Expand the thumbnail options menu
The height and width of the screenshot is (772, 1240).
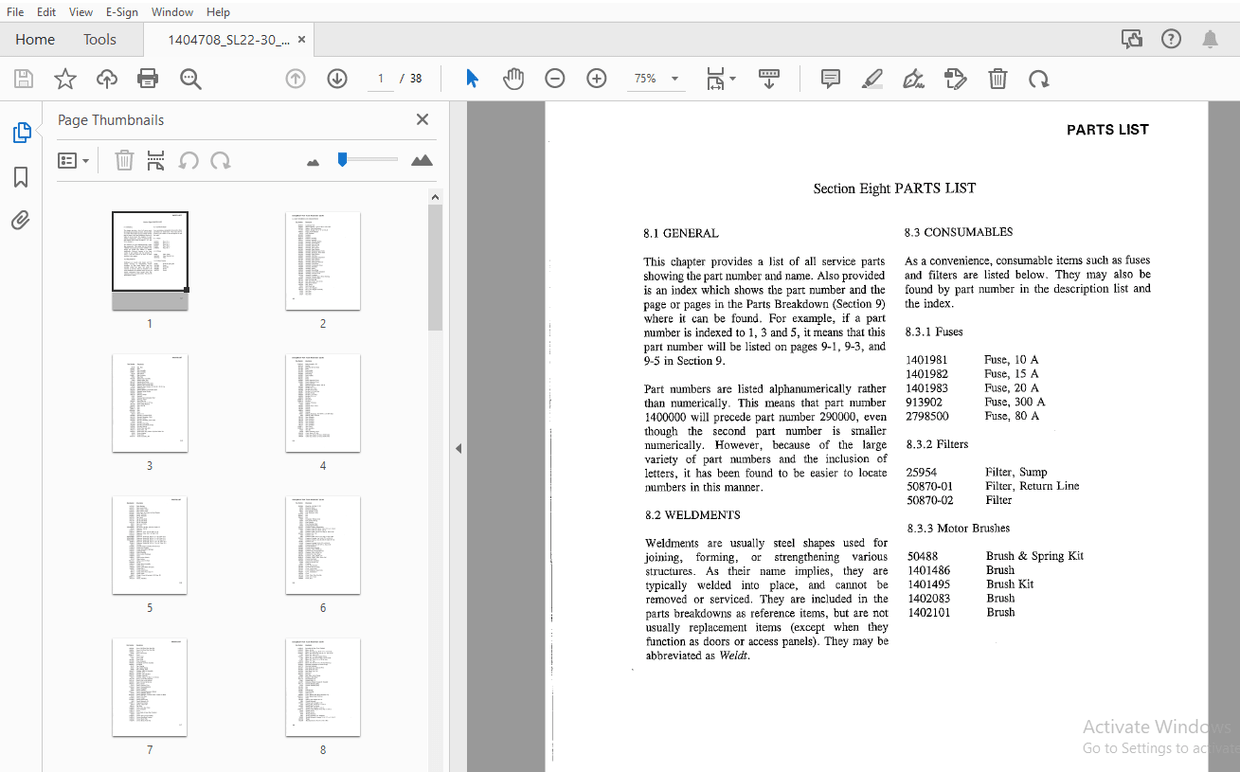click(73, 160)
